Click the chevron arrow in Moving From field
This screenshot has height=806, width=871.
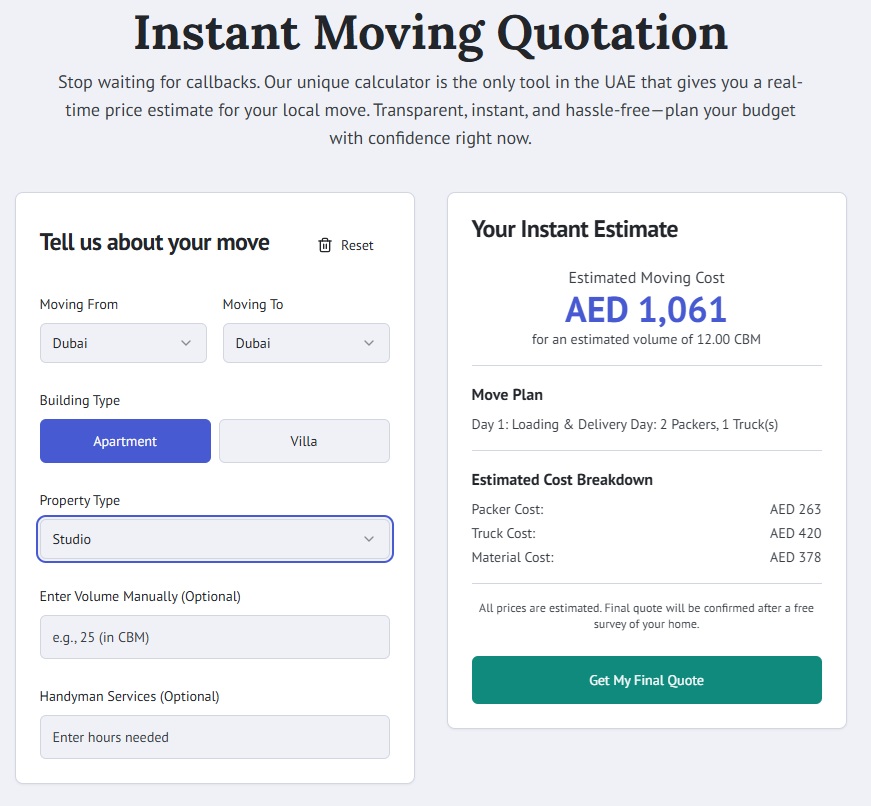pos(186,343)
